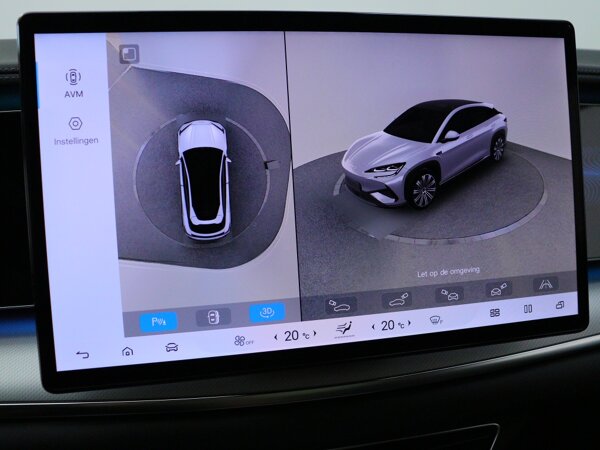Increase passenger temperature right arrow
The image size is (600, 450).
pos(409,323)
